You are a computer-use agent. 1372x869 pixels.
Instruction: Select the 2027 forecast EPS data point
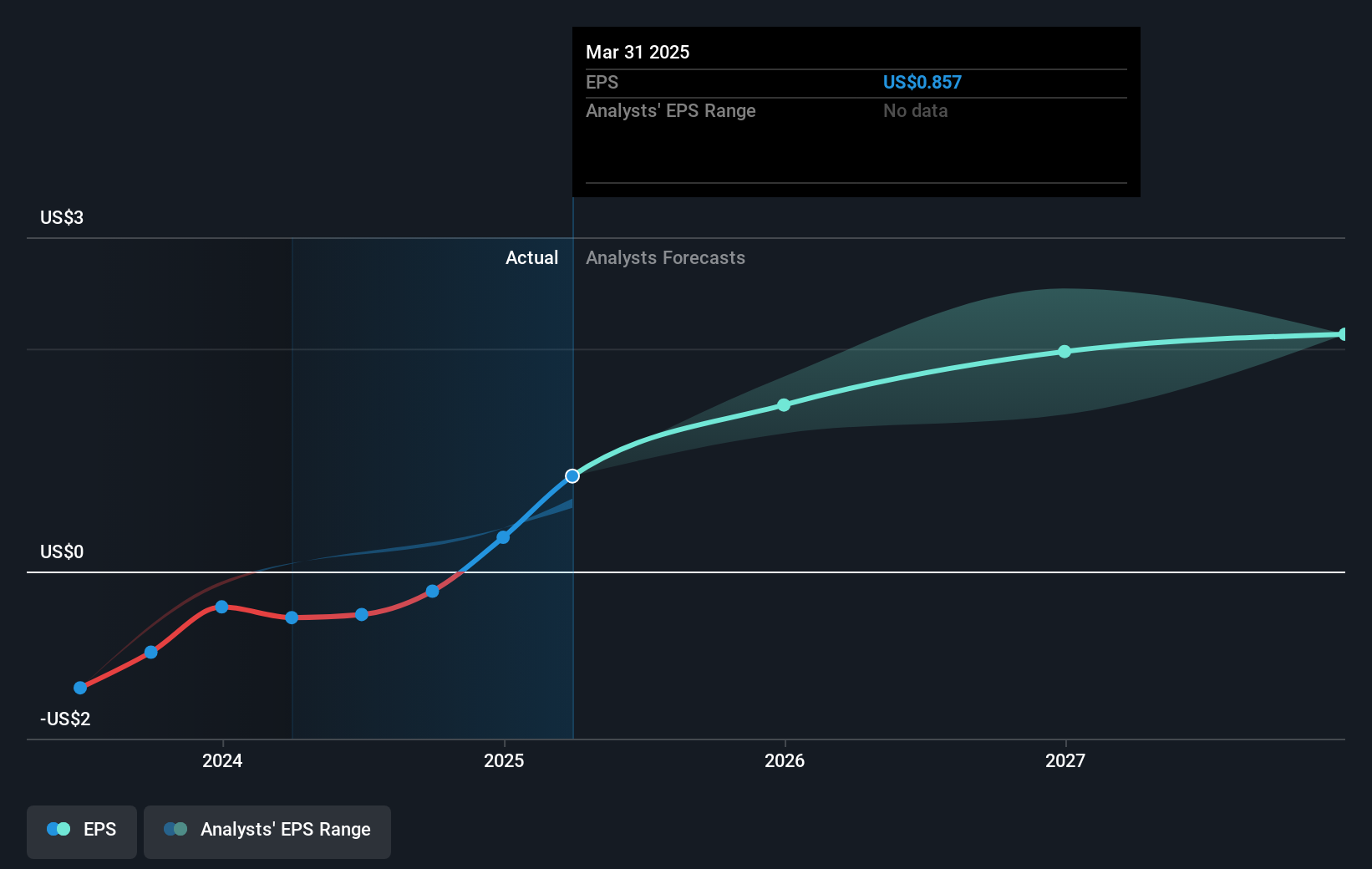click(x=1065, y=352)
